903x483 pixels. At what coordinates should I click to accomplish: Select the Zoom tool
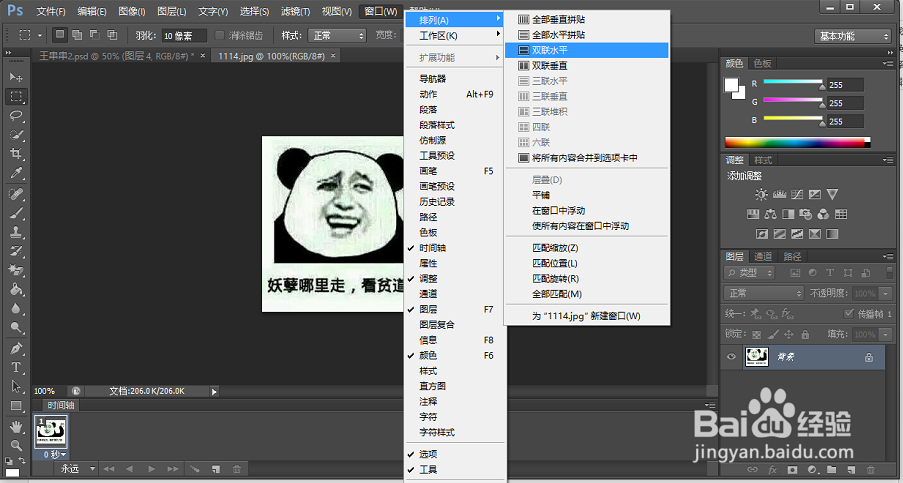click(x=16, y=445)
